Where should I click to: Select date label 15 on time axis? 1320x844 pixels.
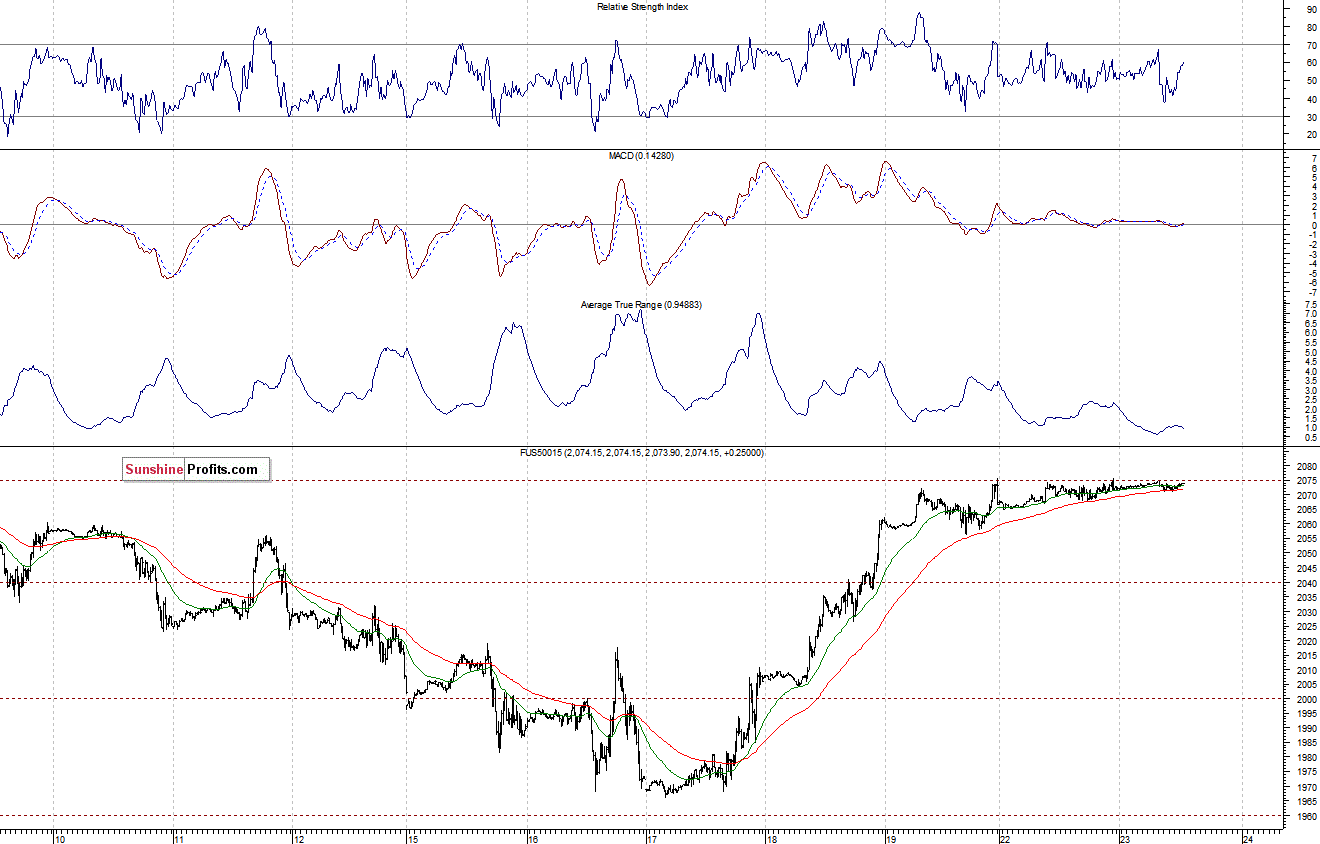pyautogui.click(x=414, y=838)
